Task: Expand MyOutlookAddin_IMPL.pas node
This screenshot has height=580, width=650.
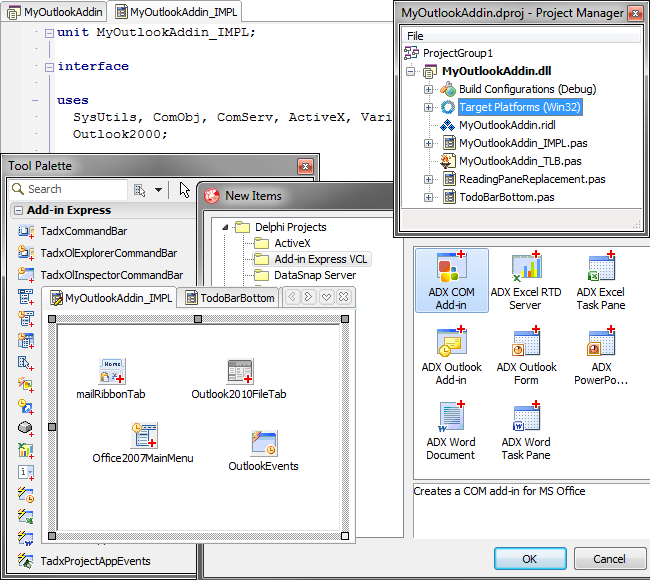Action: (x=428, y=143)
